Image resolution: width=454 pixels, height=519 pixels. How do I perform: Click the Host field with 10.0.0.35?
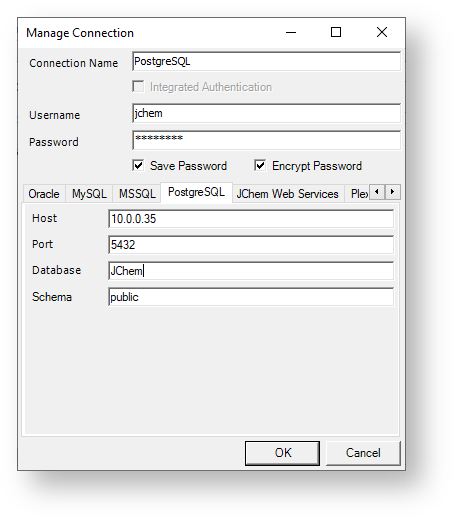[251, 219]
